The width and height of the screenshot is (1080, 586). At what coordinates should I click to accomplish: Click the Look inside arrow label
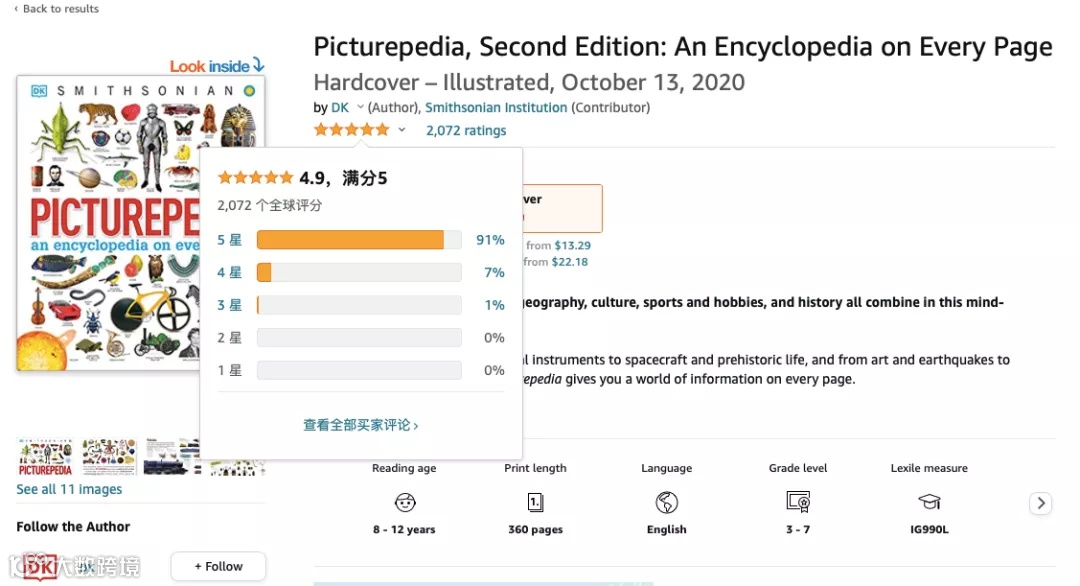pyautogui.click(x=216, y=66)
